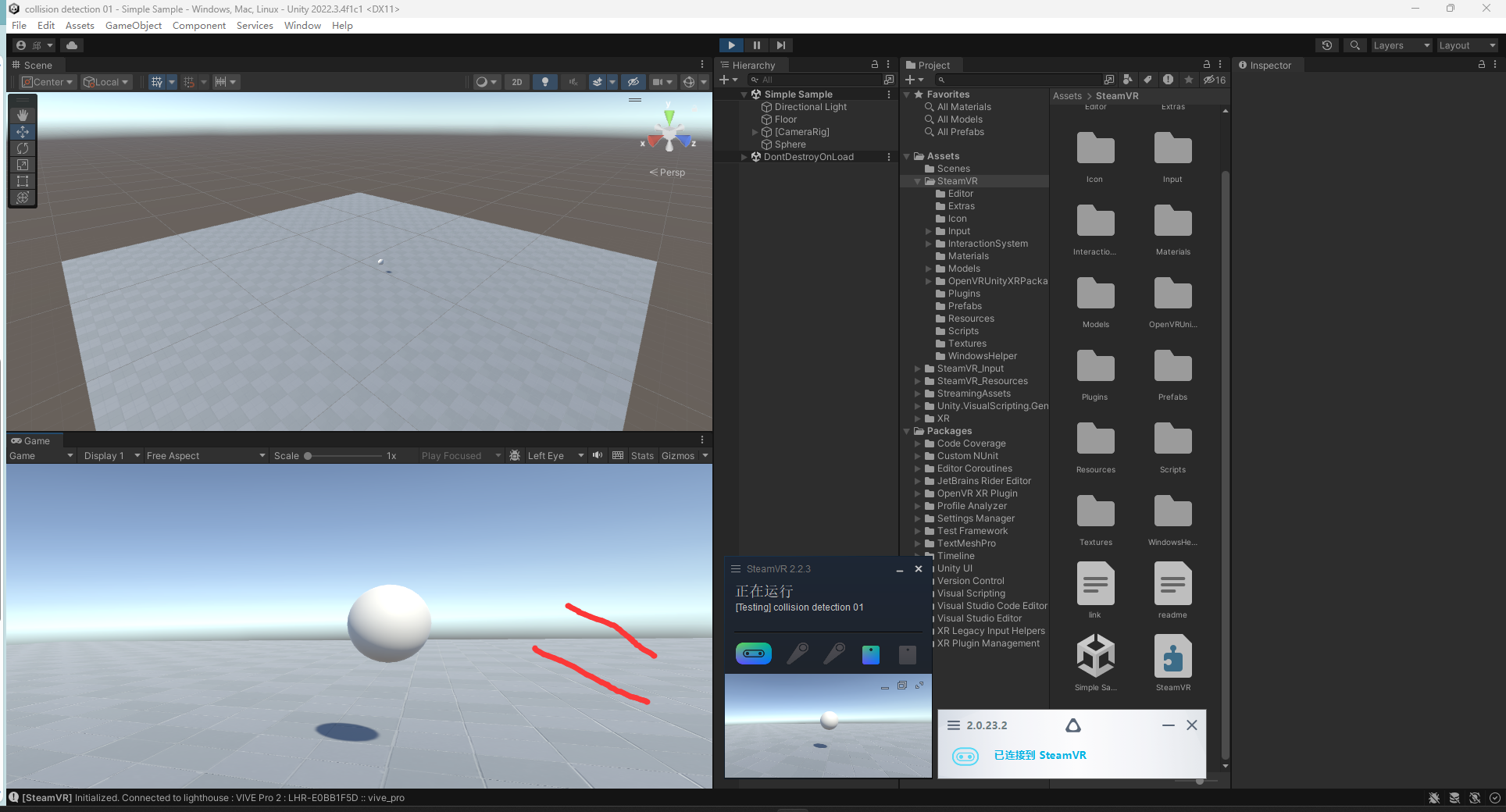Toggle mute audio in Game view
The width and height of the screenshot is (1506, 812).
tap(598, 455)
